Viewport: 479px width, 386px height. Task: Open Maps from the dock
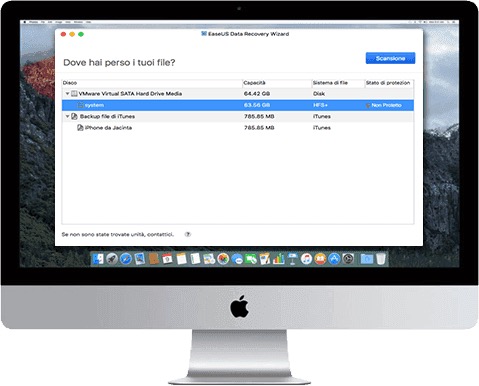[209, 259]
